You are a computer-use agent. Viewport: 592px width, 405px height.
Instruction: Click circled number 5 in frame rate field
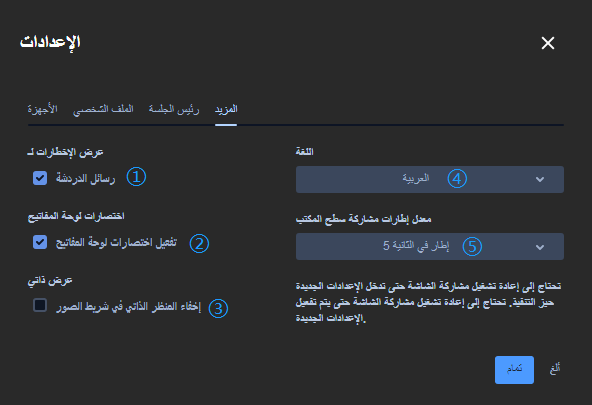pyautogui.click(x=472, y=246)
